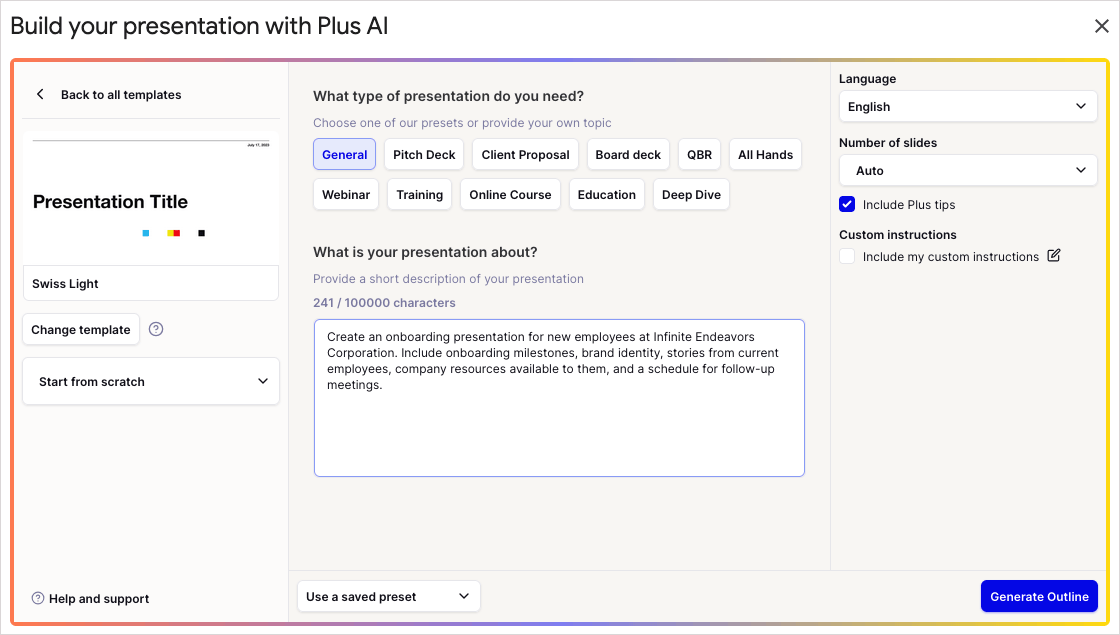Click the blue color square in template preview

pos(146,233)
